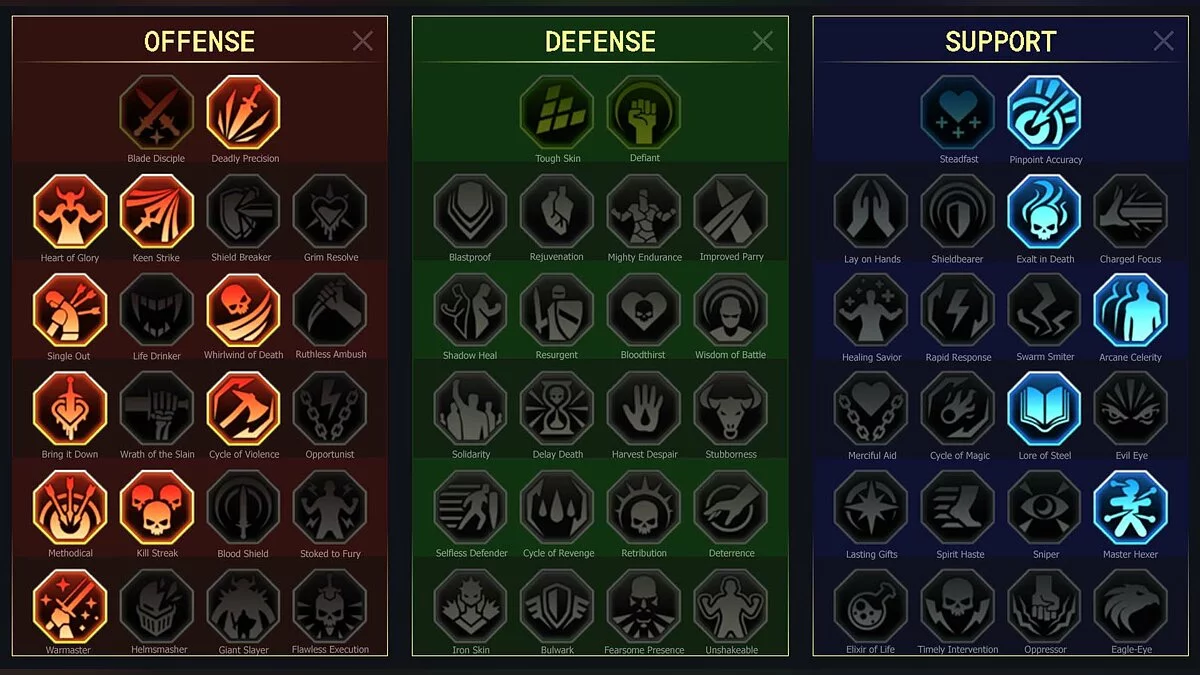Choose the Delay Death hourglass mastery
Viewport: 1200px width, 675px height.
pos(557,409)
